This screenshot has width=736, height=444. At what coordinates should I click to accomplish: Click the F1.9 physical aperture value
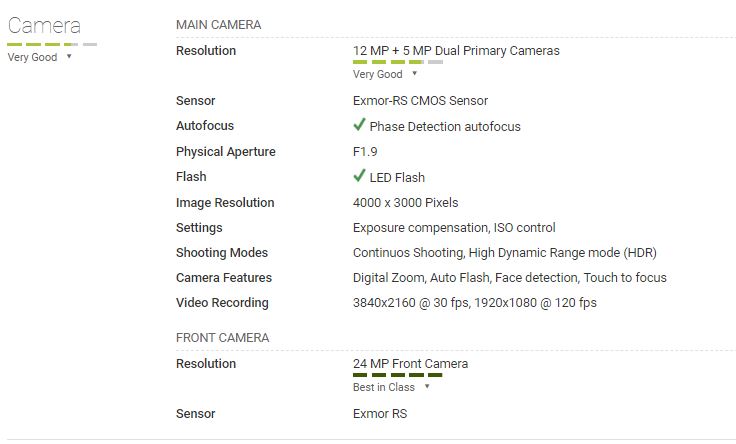pos(365,152)
